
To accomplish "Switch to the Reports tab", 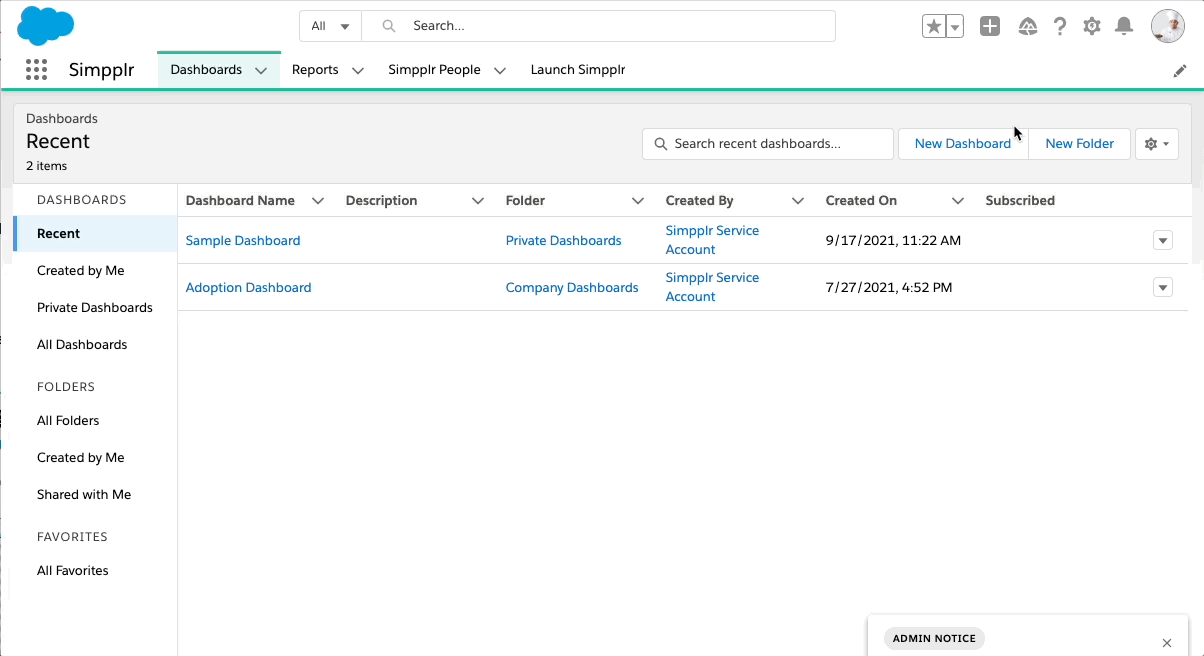I will (x=315, y=70).
